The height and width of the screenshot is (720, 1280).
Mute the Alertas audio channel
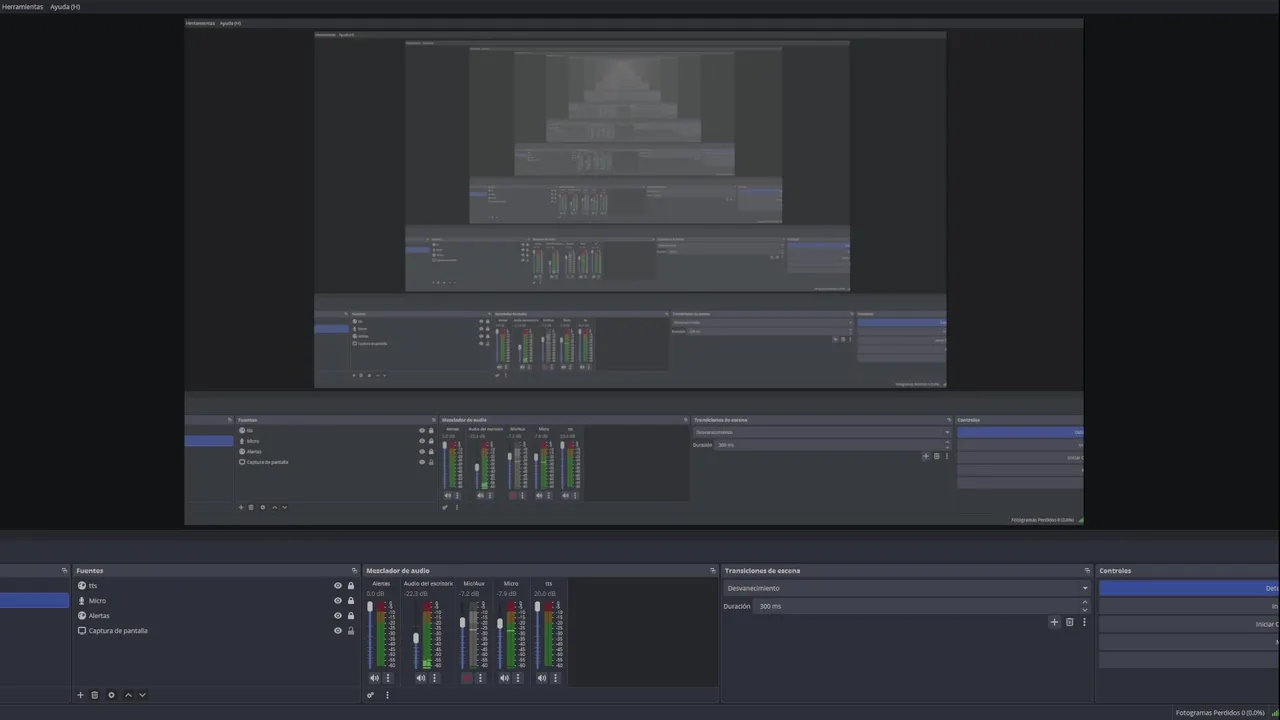point(374,678)
